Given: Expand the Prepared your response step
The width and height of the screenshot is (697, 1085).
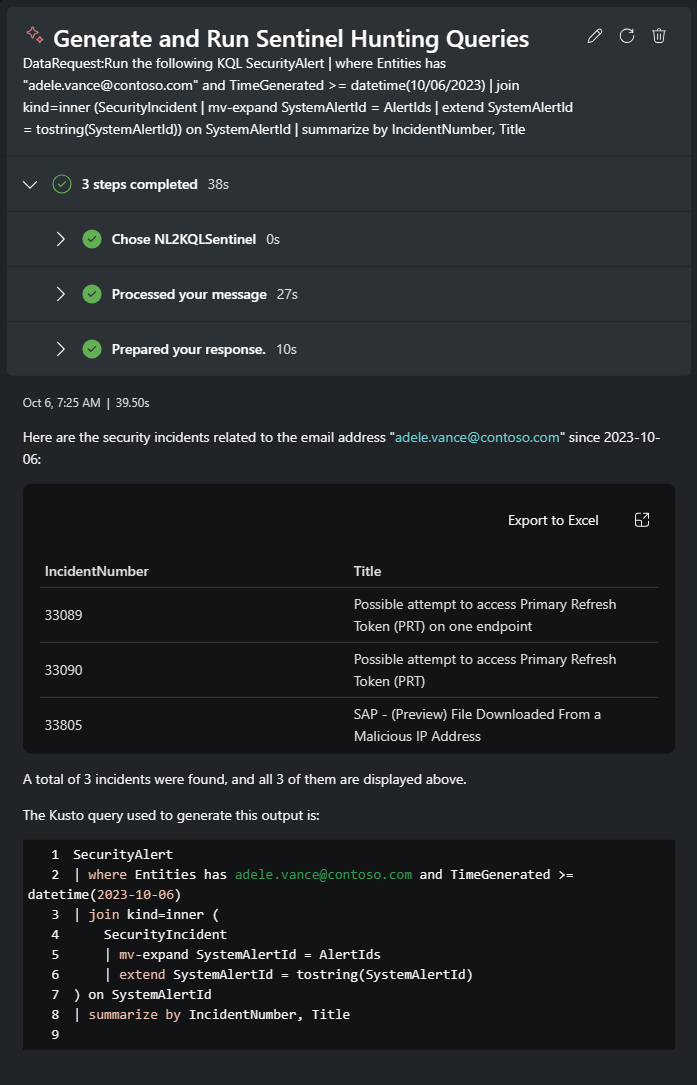Looking at the screenshot, I should click(60, 349).
